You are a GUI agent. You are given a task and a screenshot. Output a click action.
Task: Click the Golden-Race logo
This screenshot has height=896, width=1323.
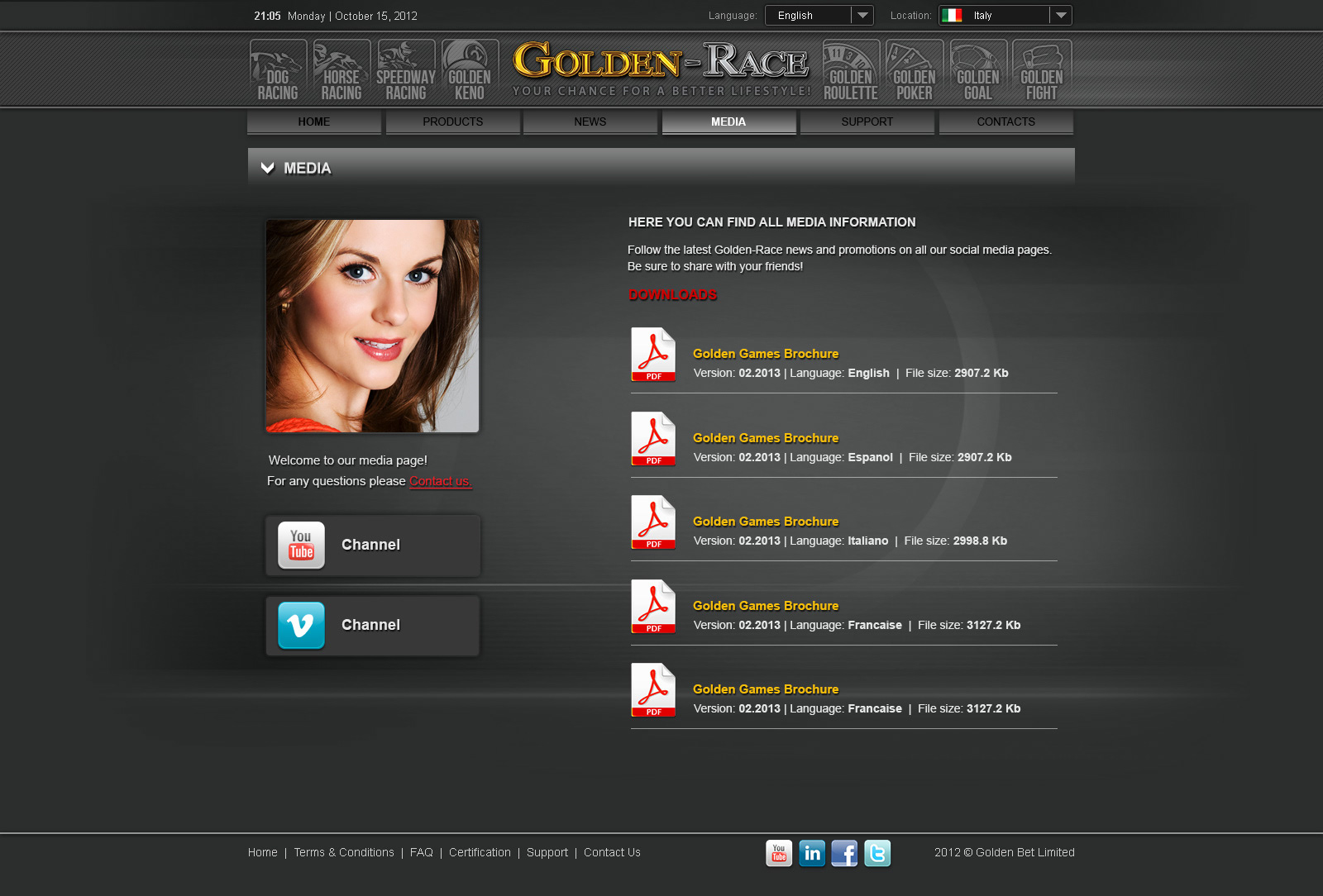pyautogui.click(x=661, y=68)
